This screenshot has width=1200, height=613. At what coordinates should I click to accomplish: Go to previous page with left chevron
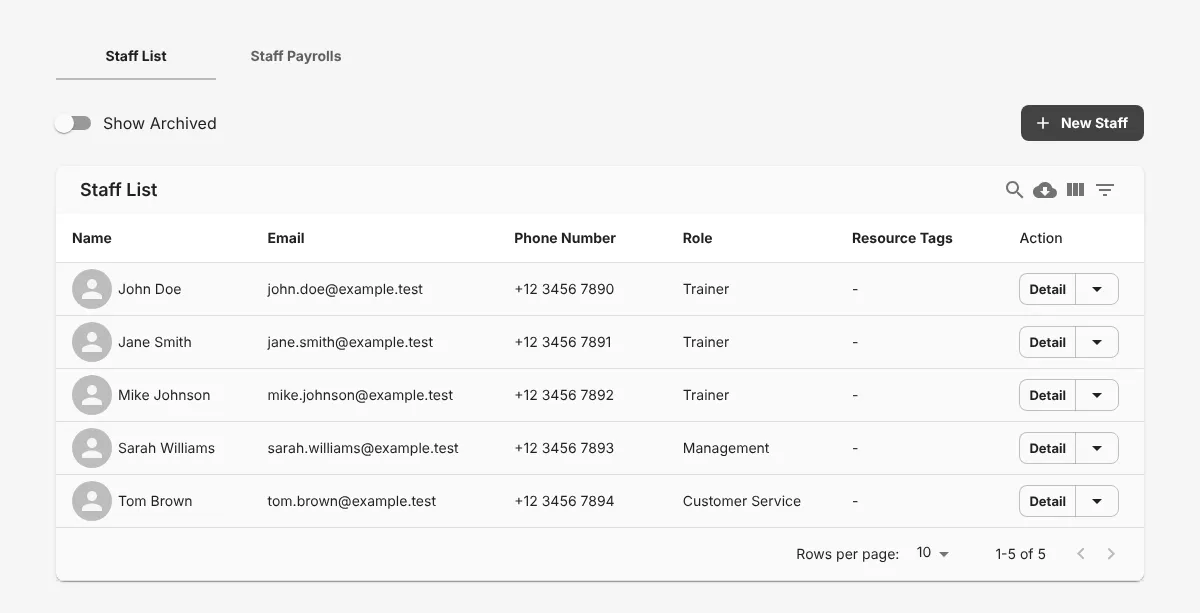click(x=1080, y=554)
